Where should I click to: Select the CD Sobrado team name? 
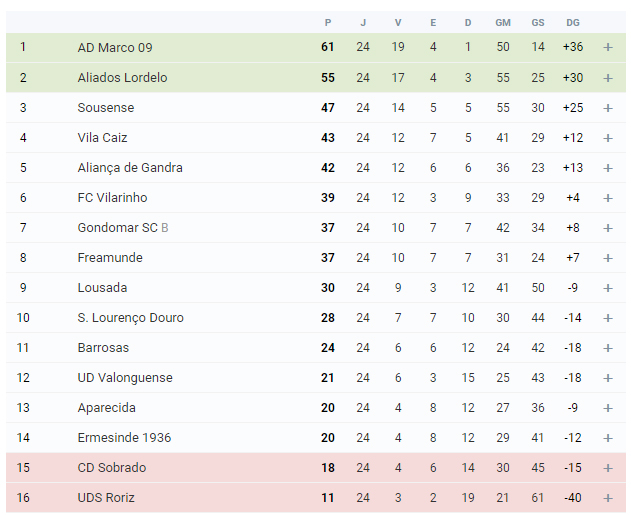pyautogui.click(x=111, y=468)
